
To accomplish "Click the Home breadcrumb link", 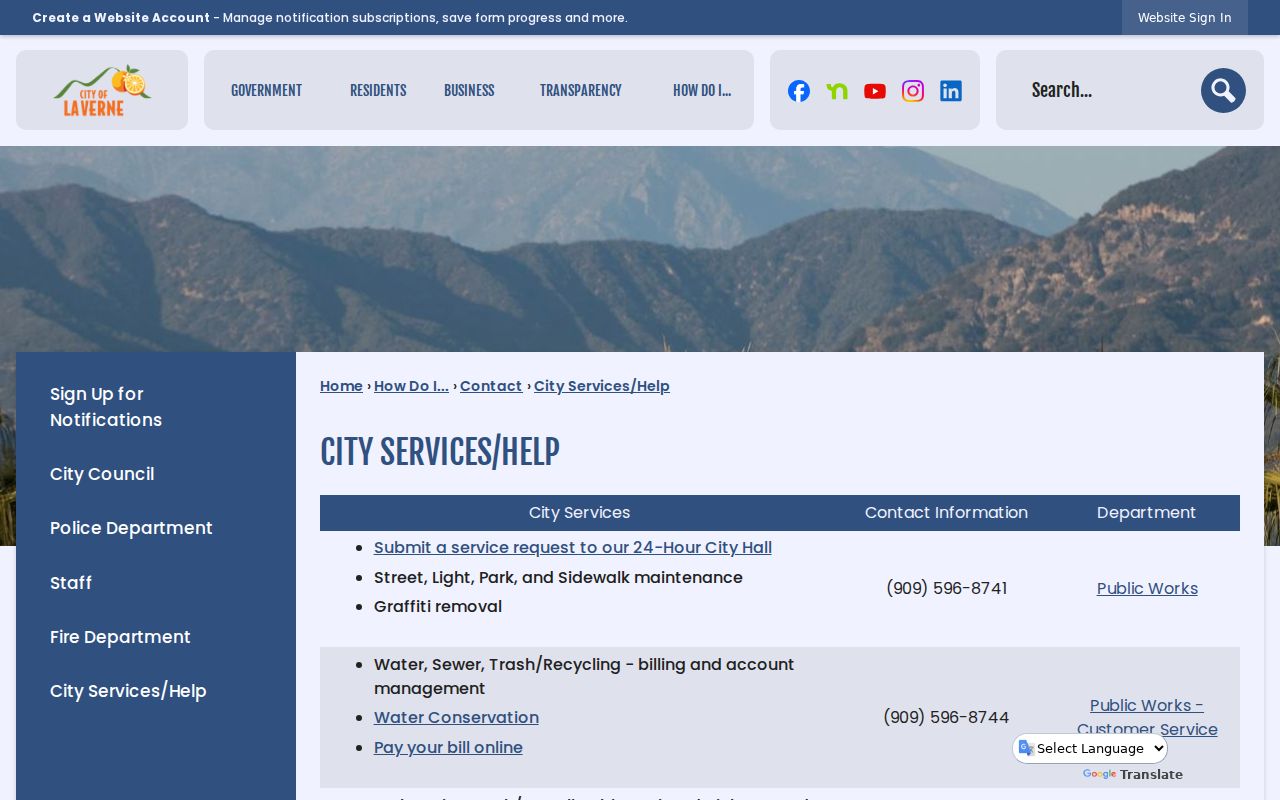I will (341, 386).
